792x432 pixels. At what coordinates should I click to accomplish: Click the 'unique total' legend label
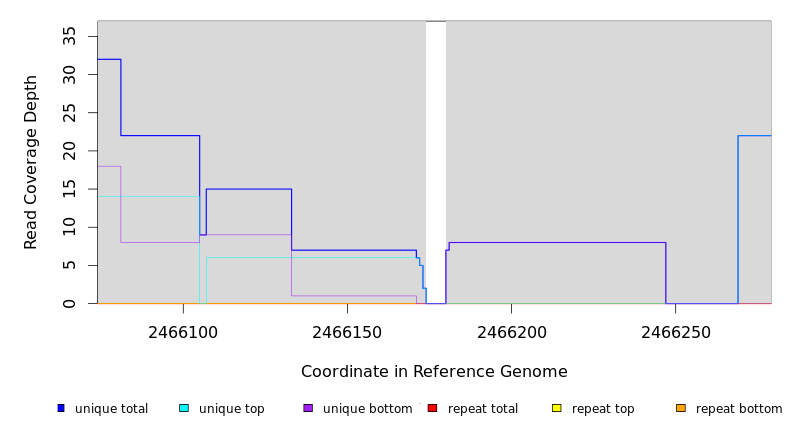coord(111,409)
